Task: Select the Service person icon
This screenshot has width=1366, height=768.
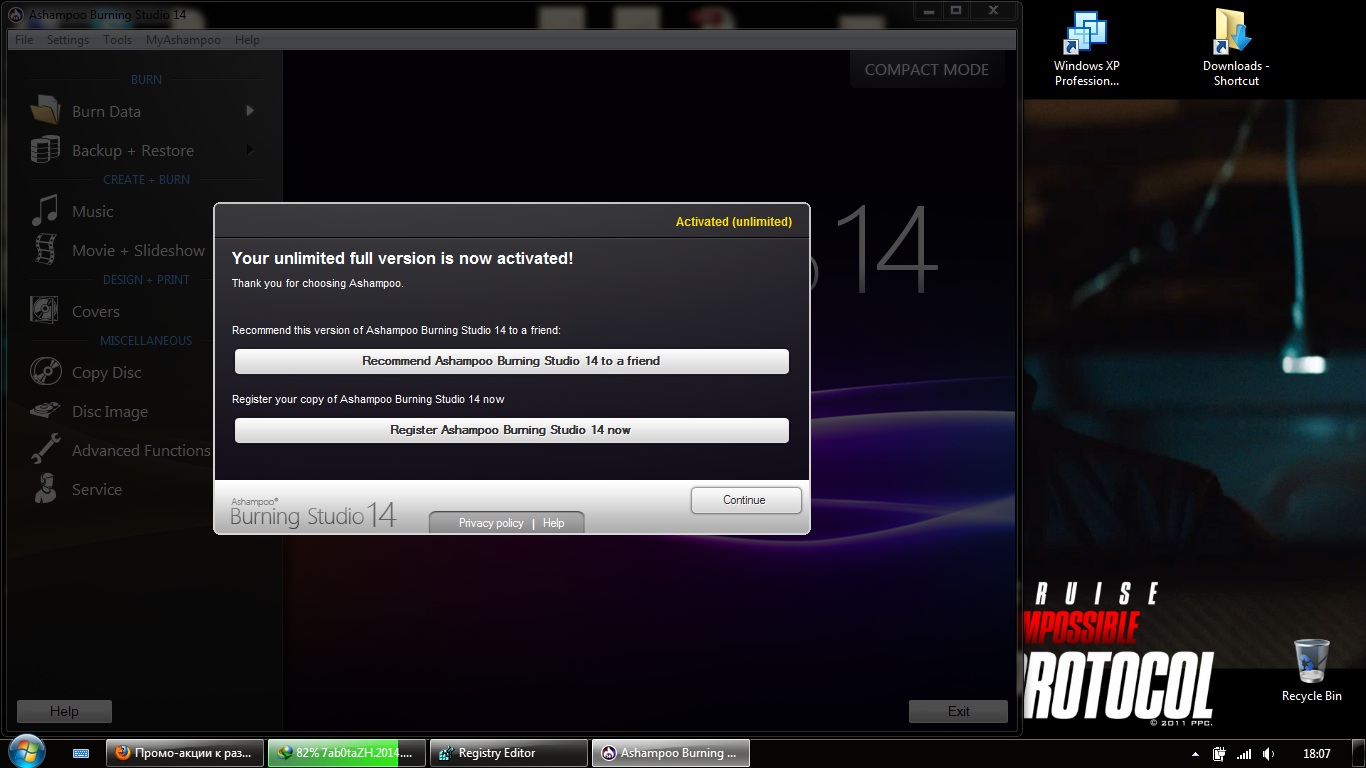Action: 45,489
